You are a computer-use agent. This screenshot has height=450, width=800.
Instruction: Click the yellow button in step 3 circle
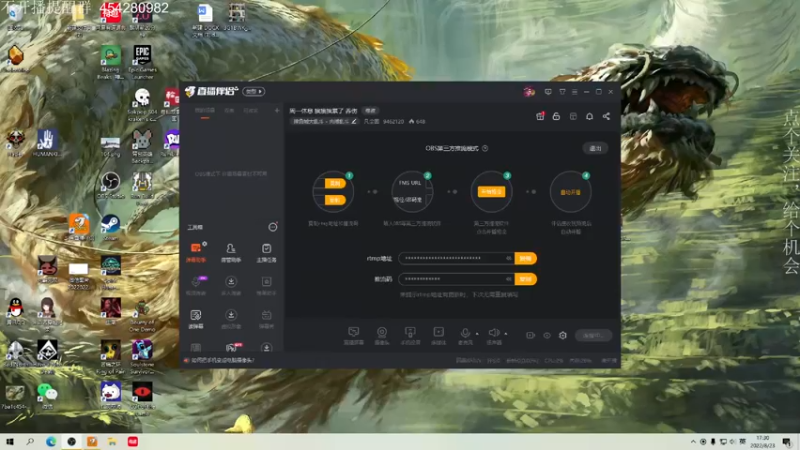point(491,192)
